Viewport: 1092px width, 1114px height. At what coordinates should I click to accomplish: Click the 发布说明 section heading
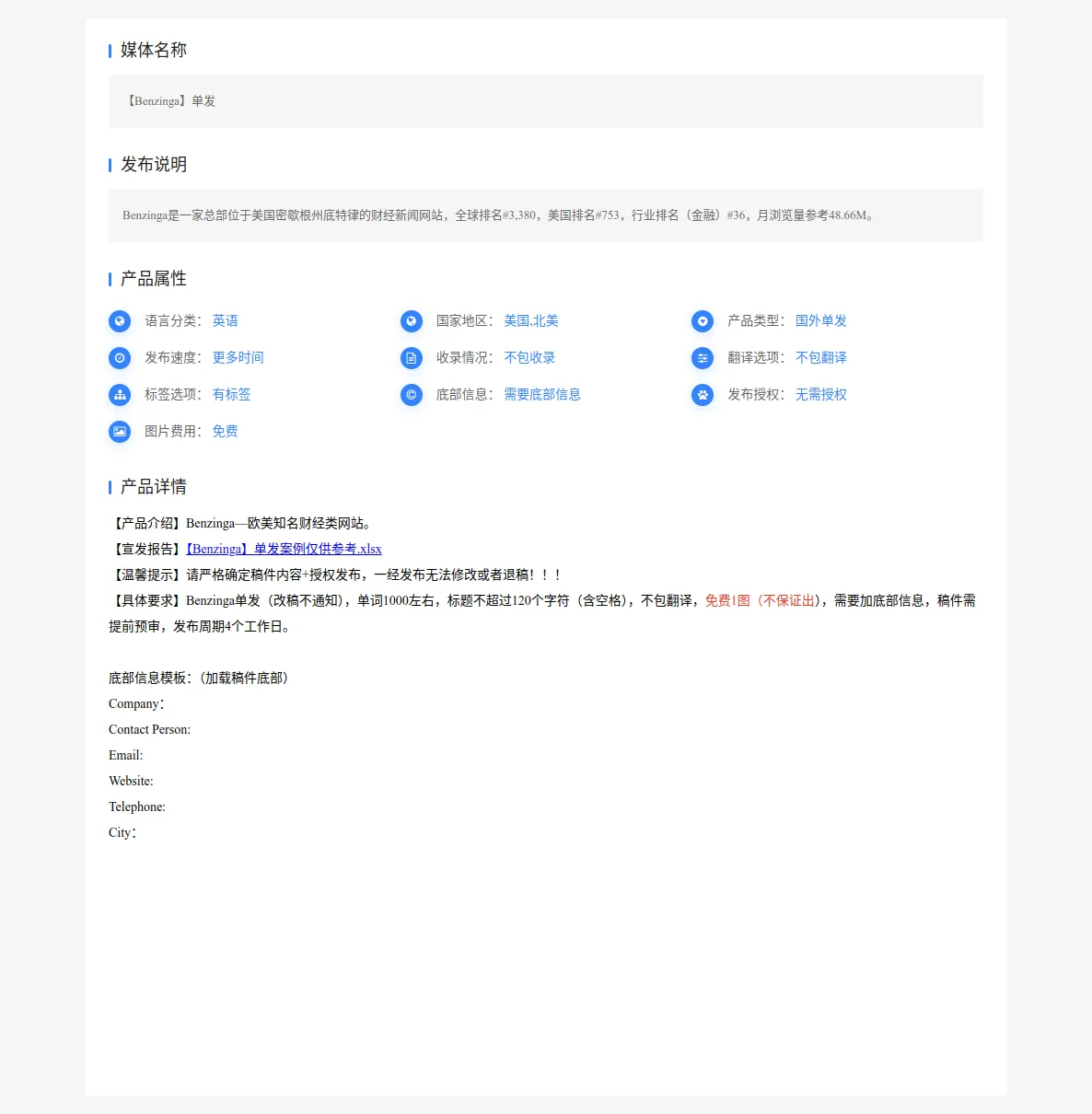click(x=154, y=164)
